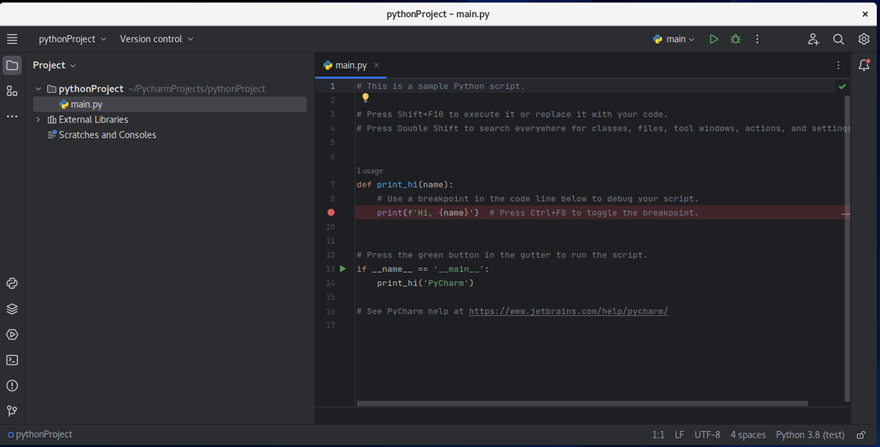This screenshot has height=447, width=880.
Task: Open the Version control dropdown
Action: coord(156,39)
